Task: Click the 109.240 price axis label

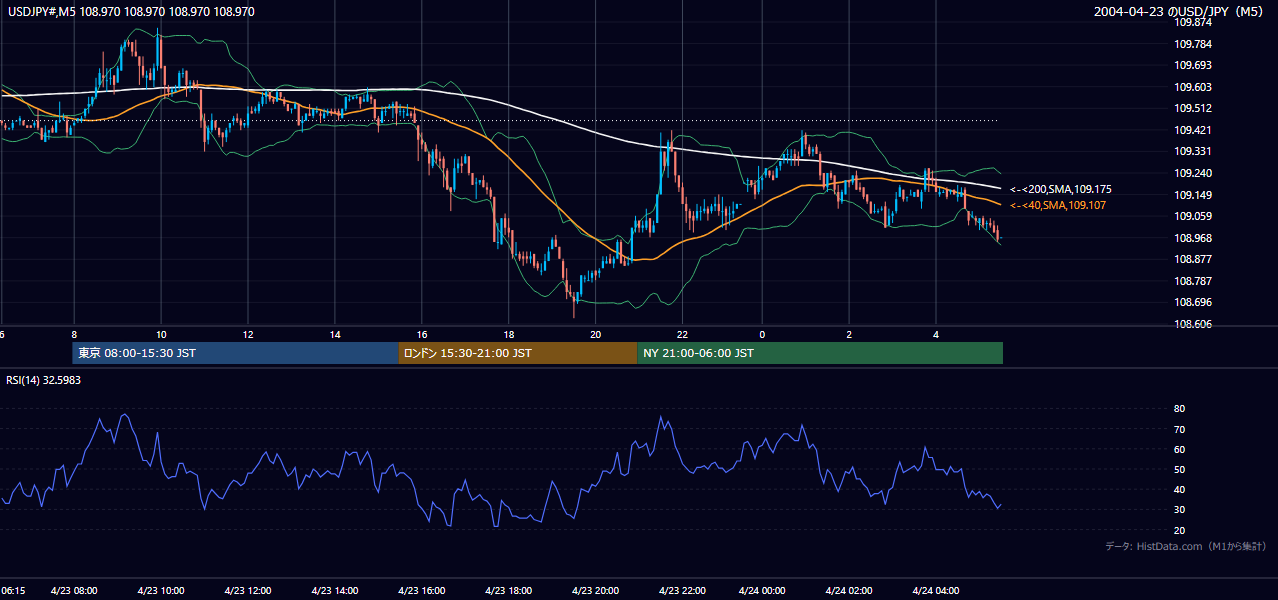Action: pos(1192,173)
